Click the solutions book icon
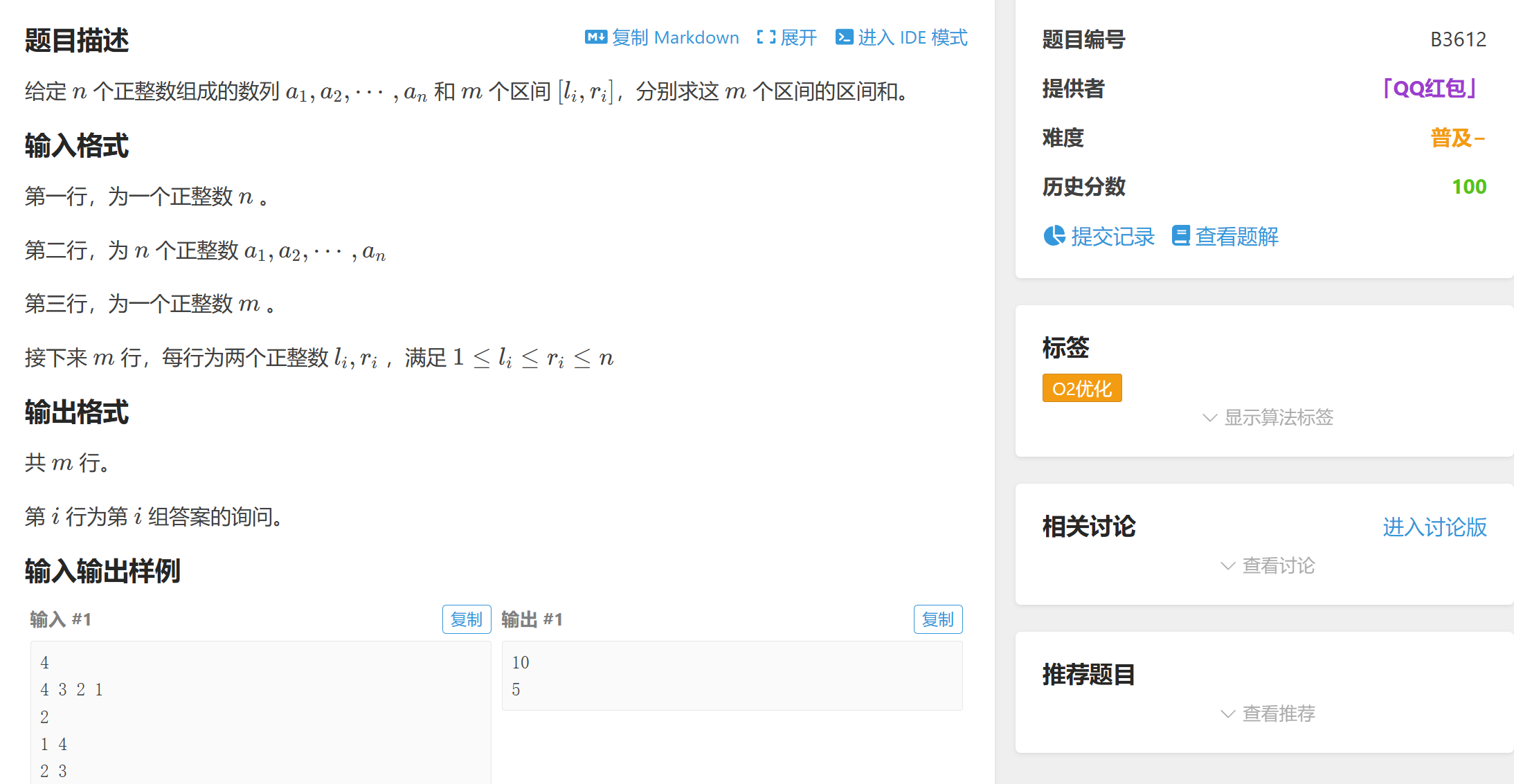The image size is (1514, 784). pyautogui.click(x=1180, y=236)
